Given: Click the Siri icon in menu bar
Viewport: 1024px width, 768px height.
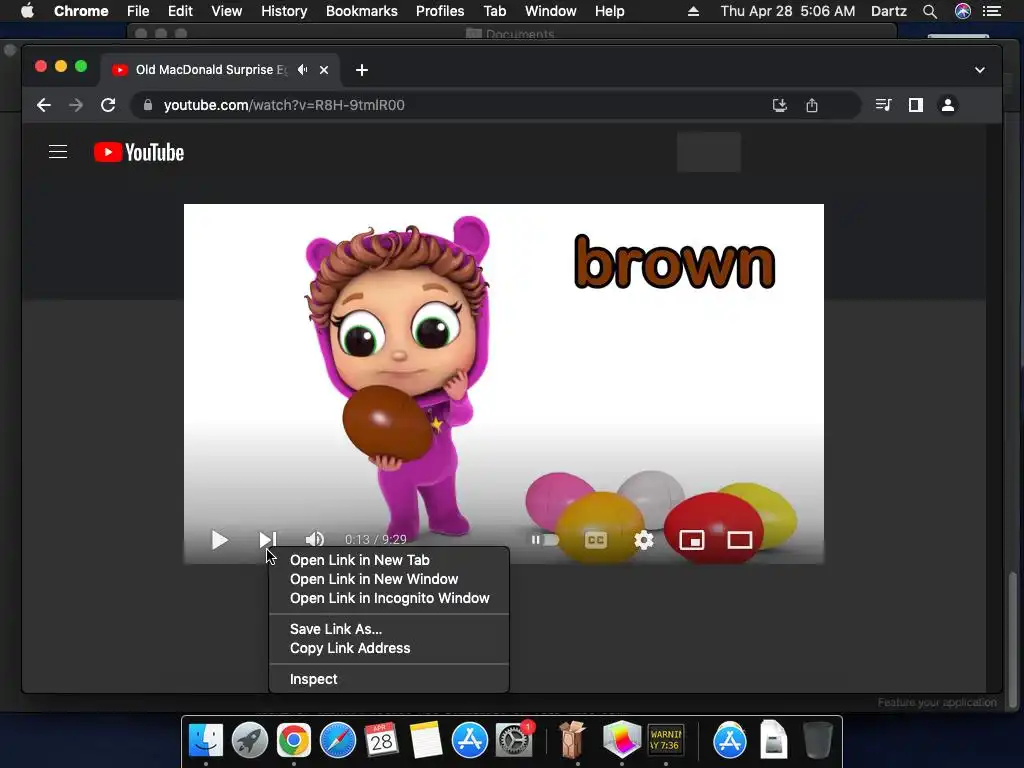Looking at the screenshot, I should click(x=963, y=11).
